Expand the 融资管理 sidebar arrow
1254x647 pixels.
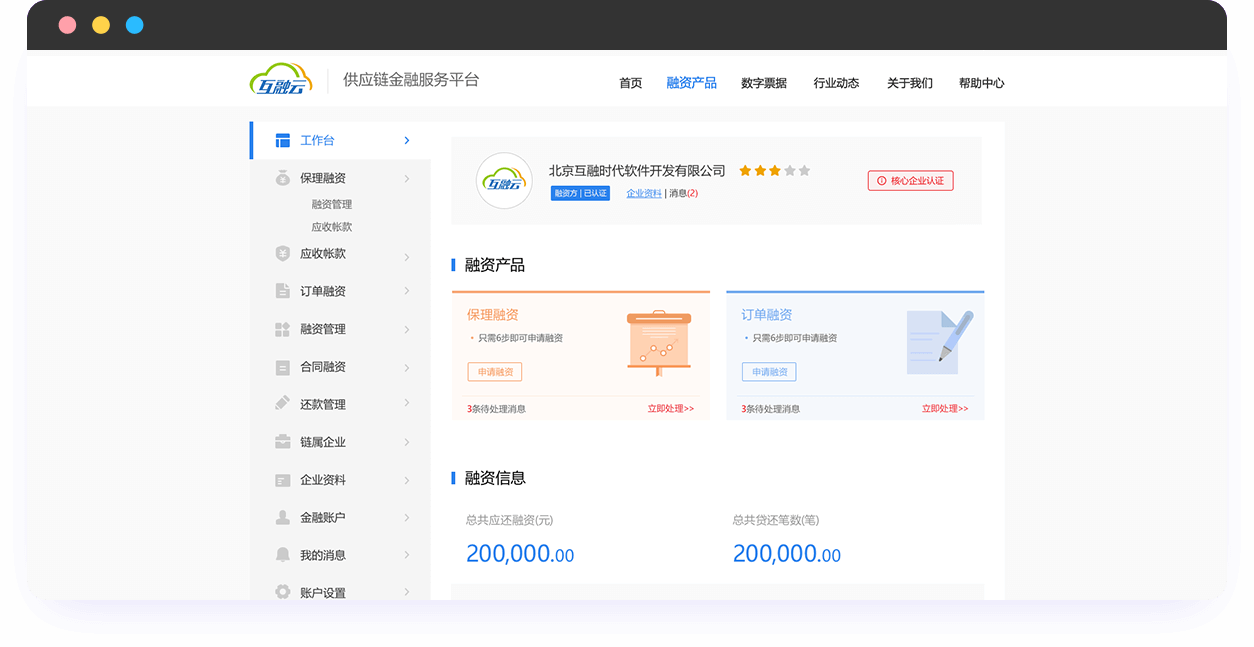point(407,330)
